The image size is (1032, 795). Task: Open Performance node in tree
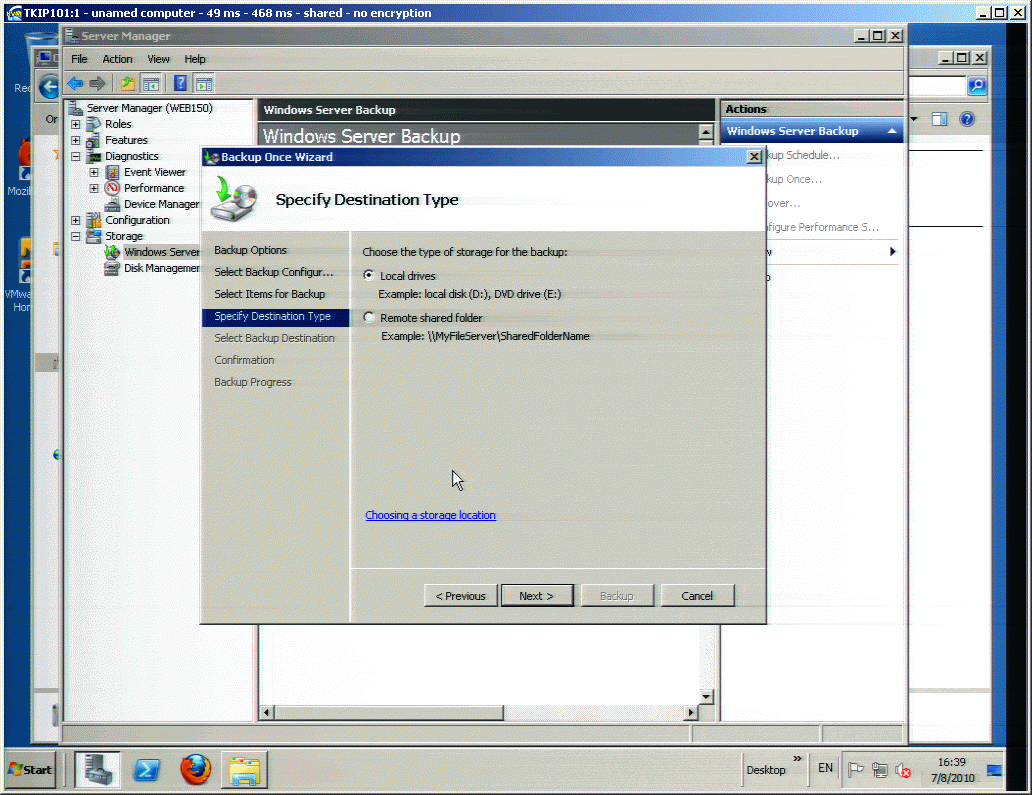click(154, 188)
